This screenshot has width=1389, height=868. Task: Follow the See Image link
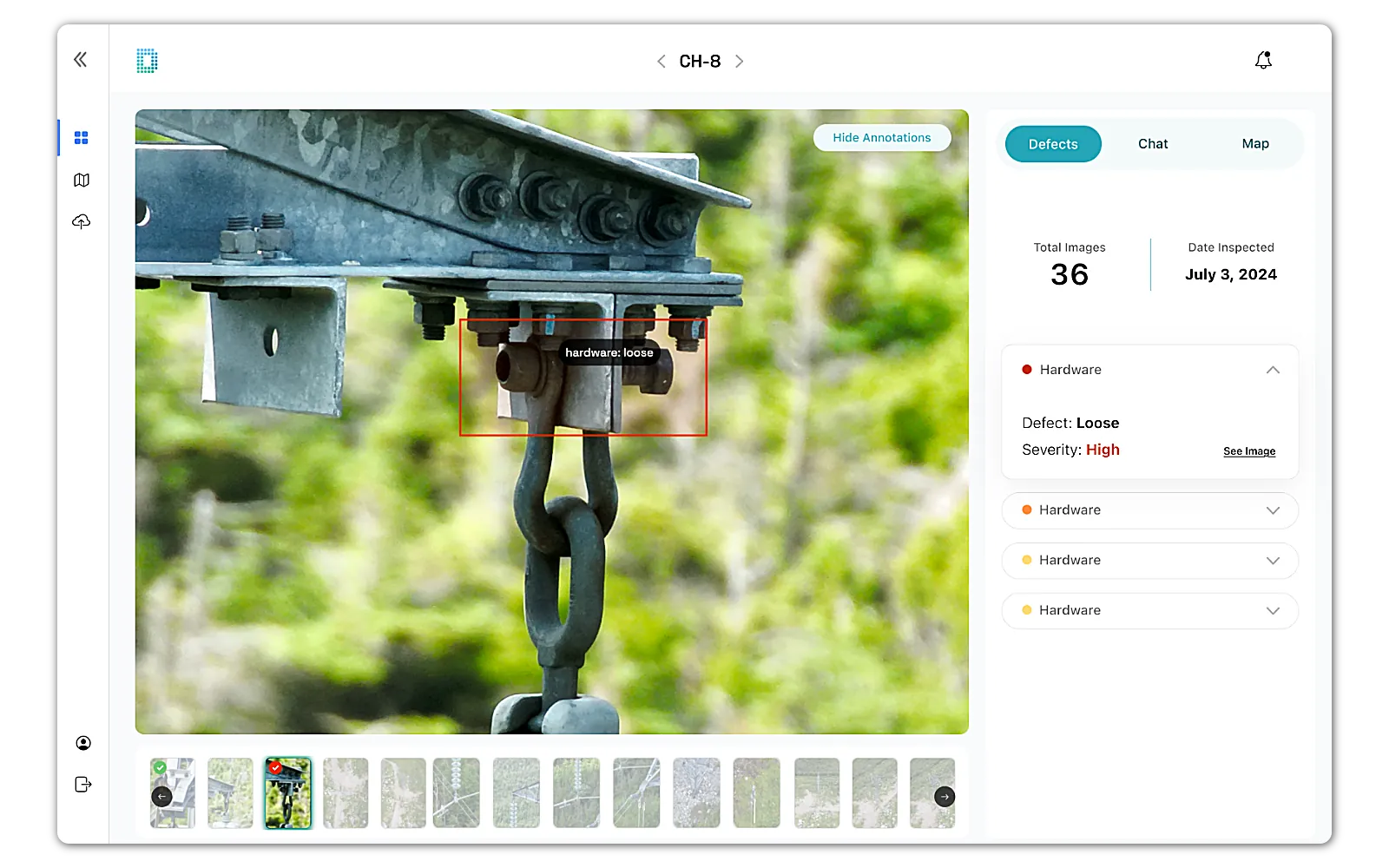(1249, 451)
